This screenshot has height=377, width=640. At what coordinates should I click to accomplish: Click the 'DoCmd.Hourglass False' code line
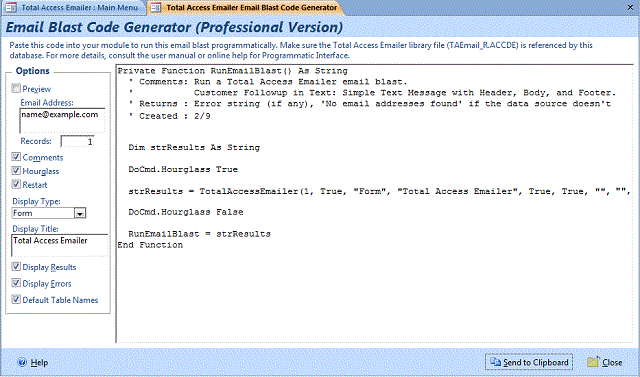pos(186,212)
